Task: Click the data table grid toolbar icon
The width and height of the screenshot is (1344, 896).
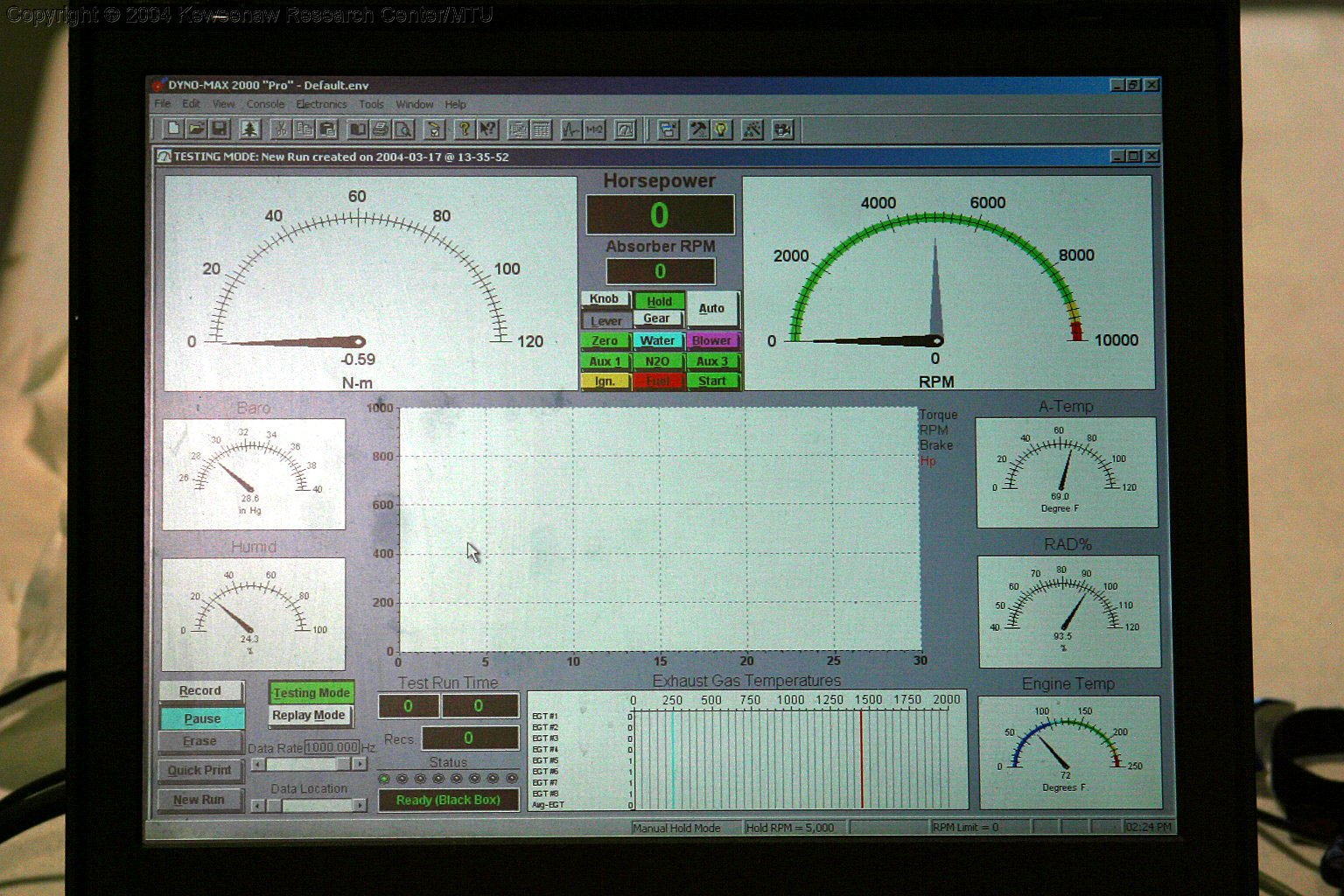Action: (x=542, y=129)
